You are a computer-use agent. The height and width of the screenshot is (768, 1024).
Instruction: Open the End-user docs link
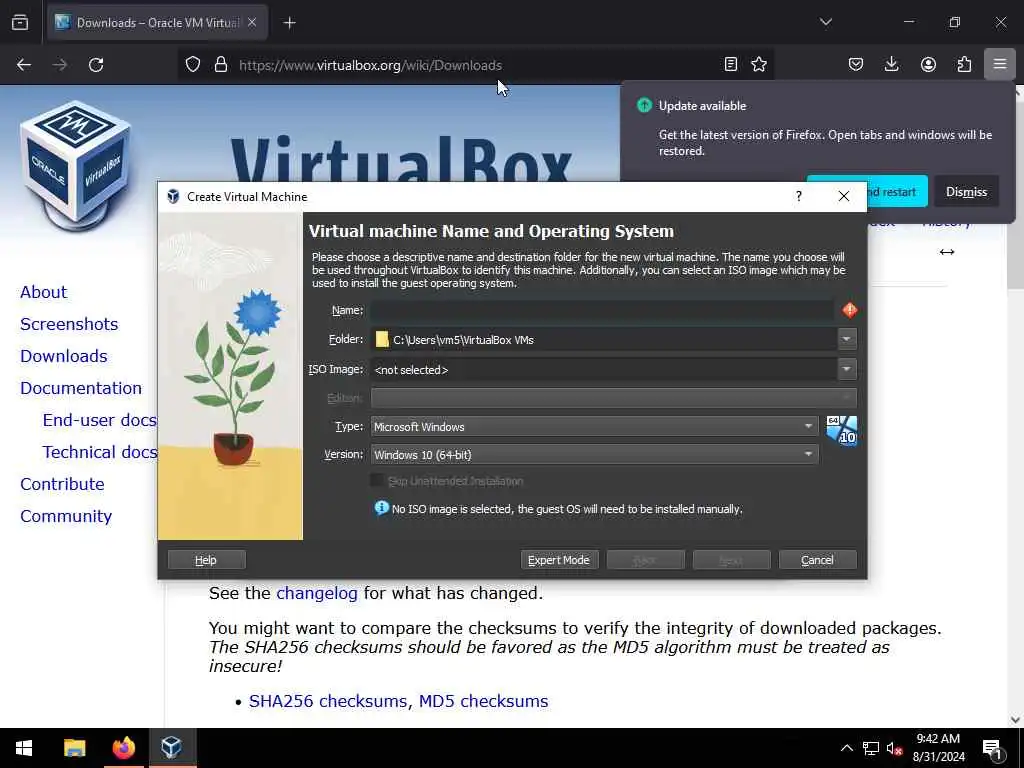coord(99,420)
